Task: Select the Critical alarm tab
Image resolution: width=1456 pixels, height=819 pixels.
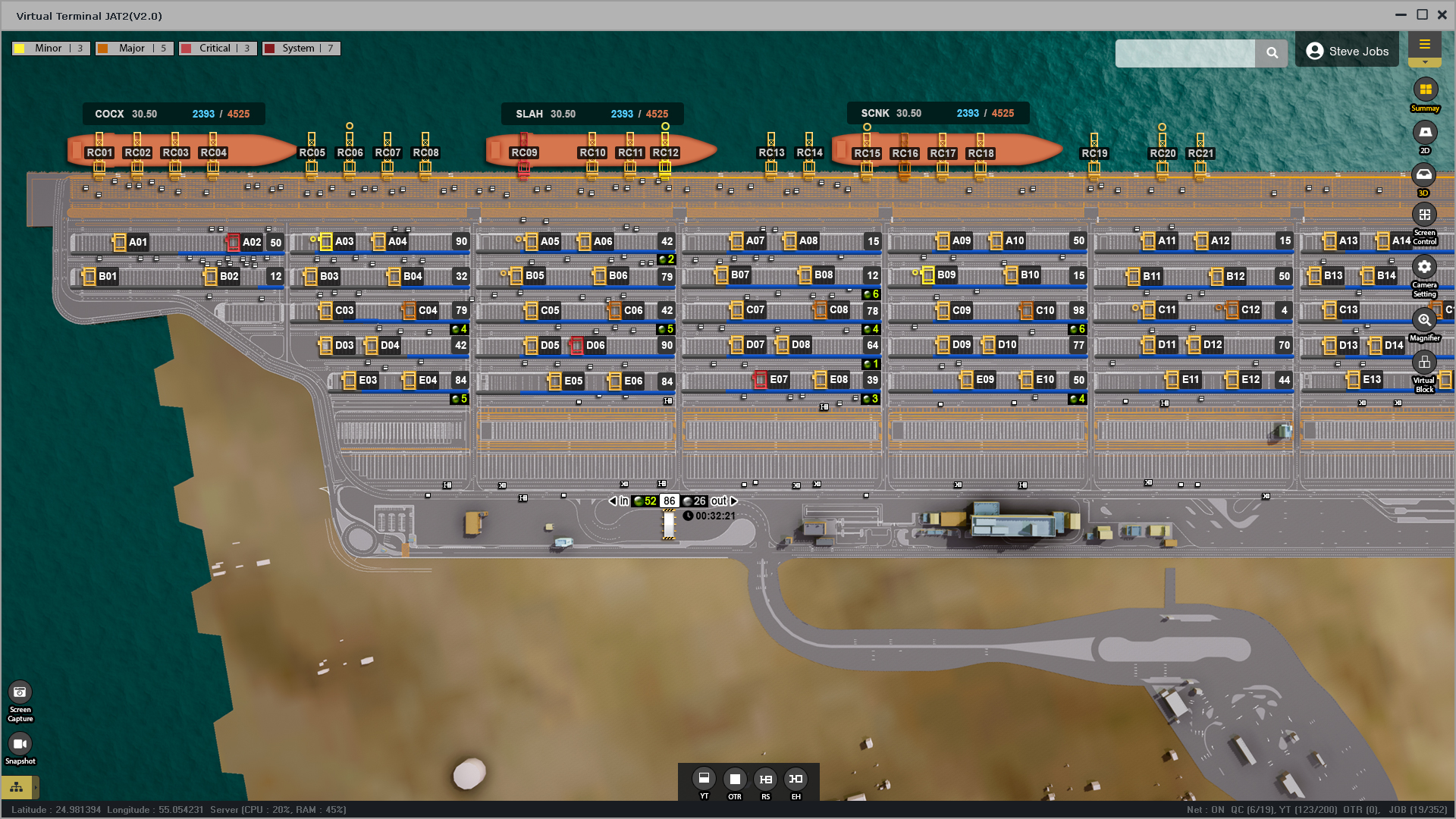Action: pos(218,49)
